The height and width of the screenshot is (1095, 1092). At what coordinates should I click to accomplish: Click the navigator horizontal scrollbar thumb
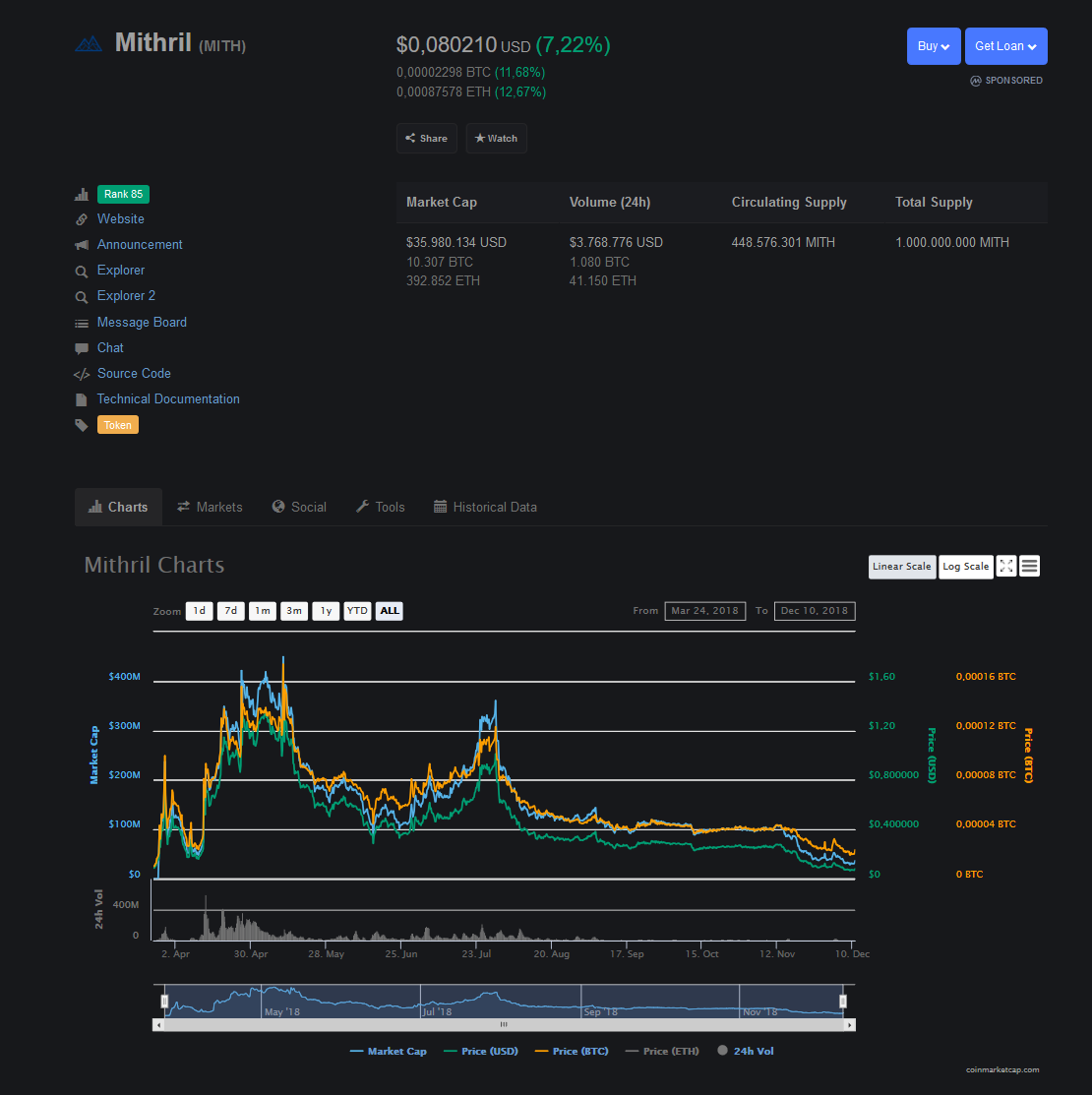tap(504, 1025)
